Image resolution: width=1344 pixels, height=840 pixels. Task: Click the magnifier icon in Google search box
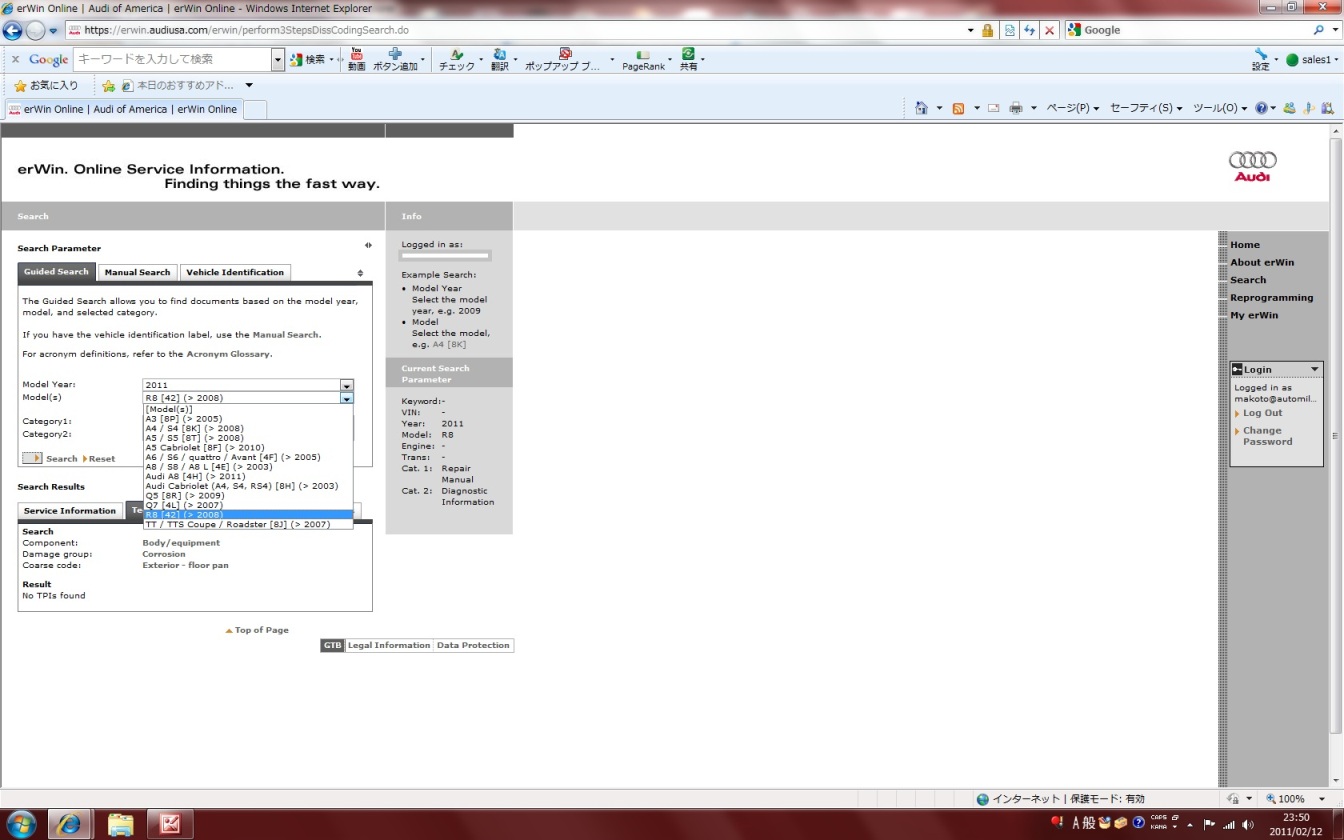point(1319,30)
